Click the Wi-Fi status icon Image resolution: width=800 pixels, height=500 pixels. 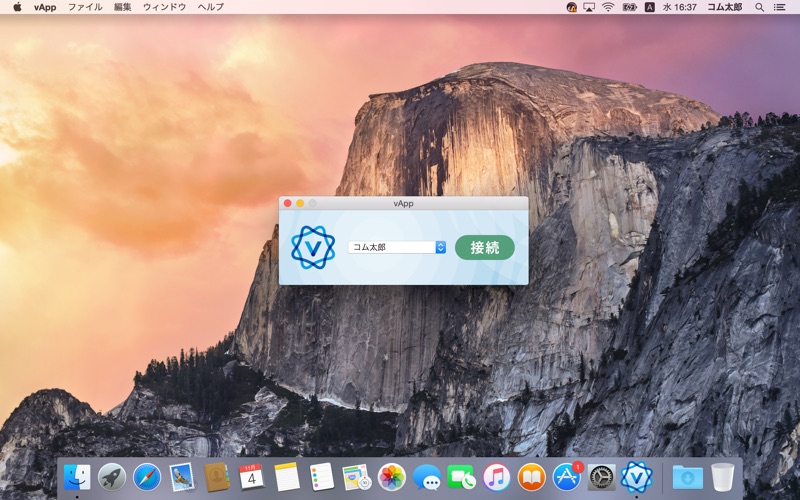[608, 7]
